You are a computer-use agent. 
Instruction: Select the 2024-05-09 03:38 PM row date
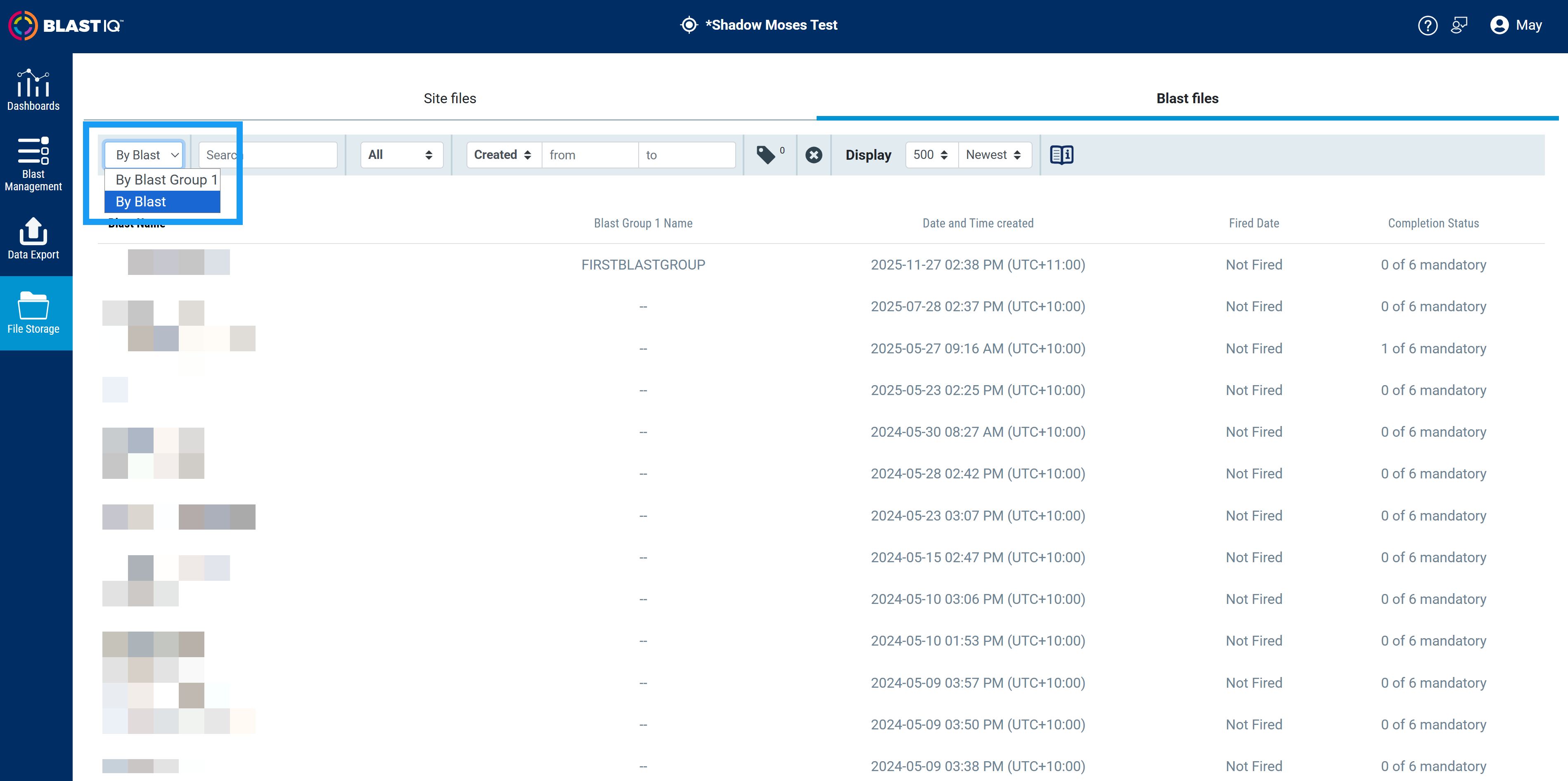978,767
